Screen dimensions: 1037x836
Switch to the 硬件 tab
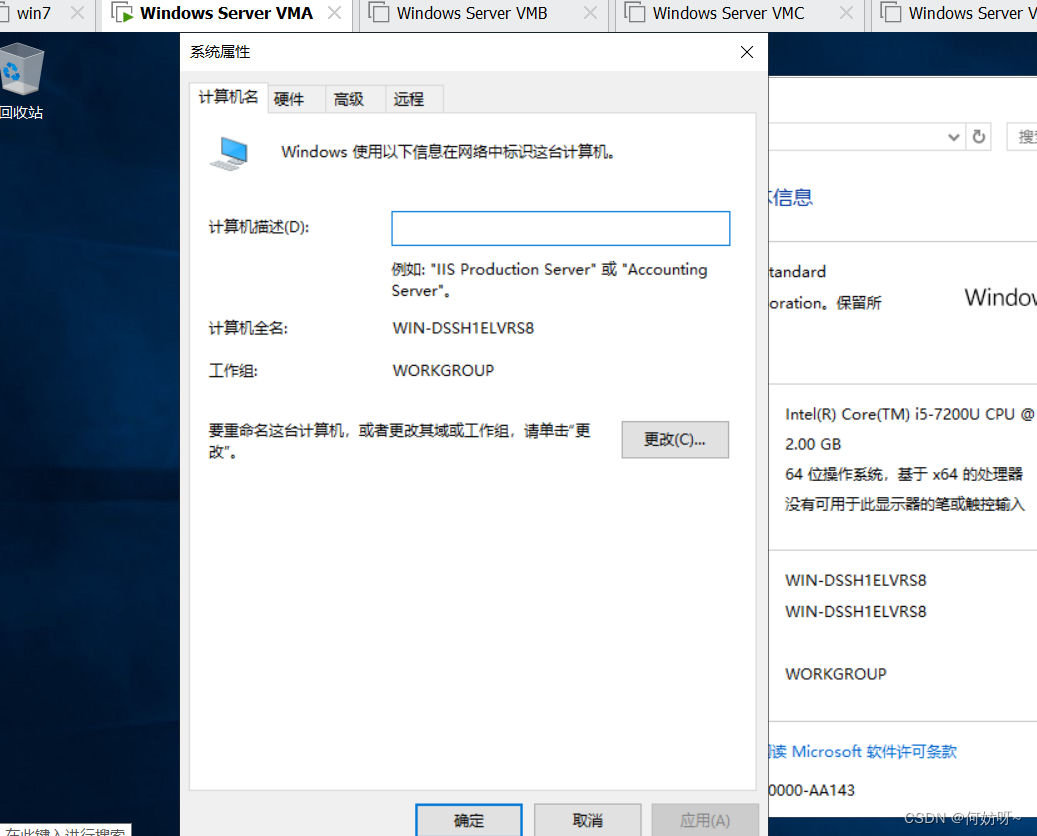[289, 100]
